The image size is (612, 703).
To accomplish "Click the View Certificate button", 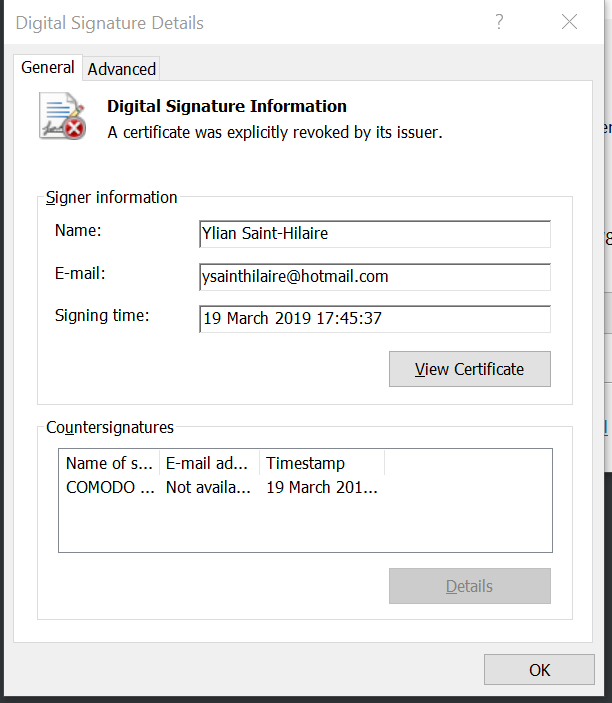I will [x=469, y=369].
